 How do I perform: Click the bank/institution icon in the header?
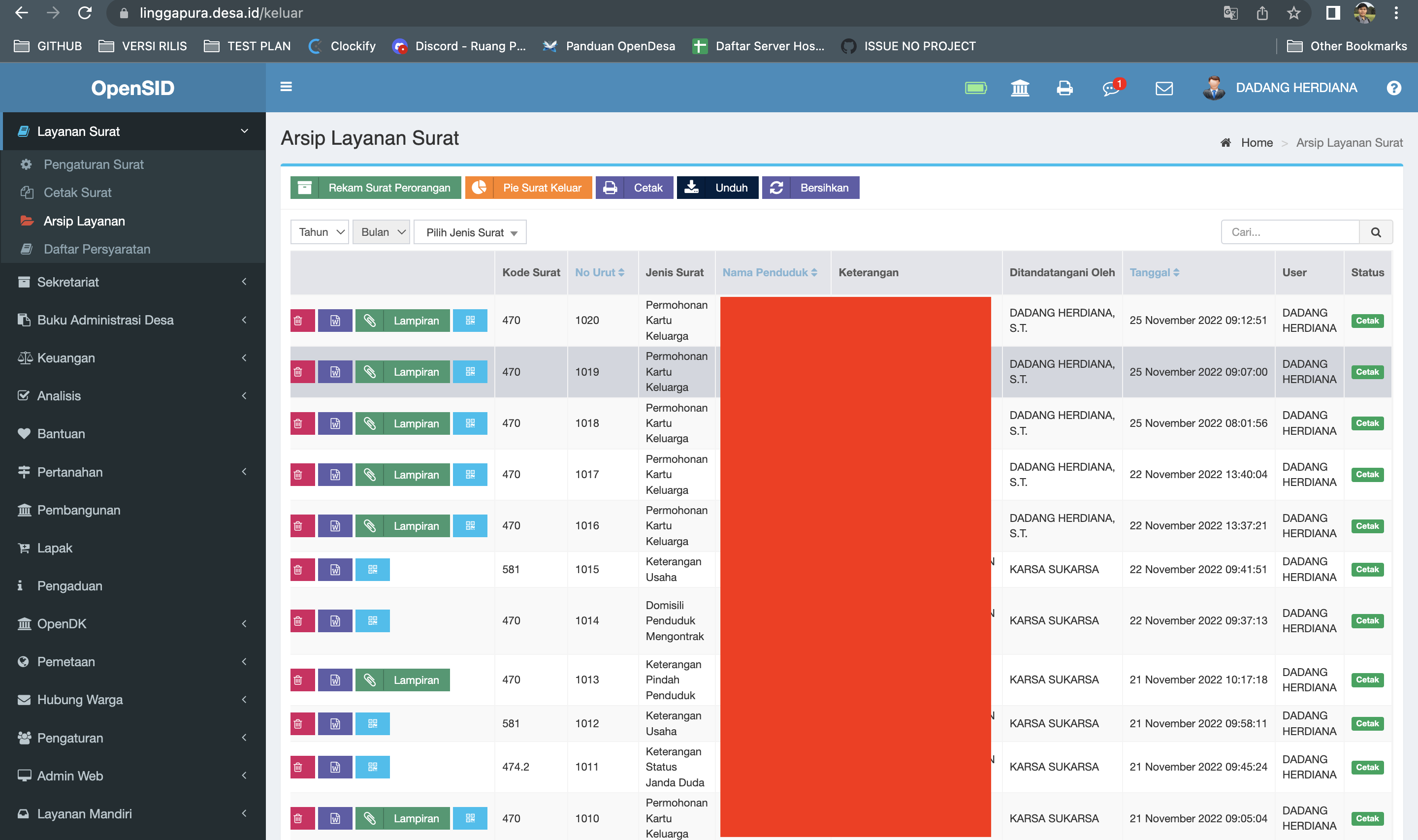click(x=1020, y=88)
